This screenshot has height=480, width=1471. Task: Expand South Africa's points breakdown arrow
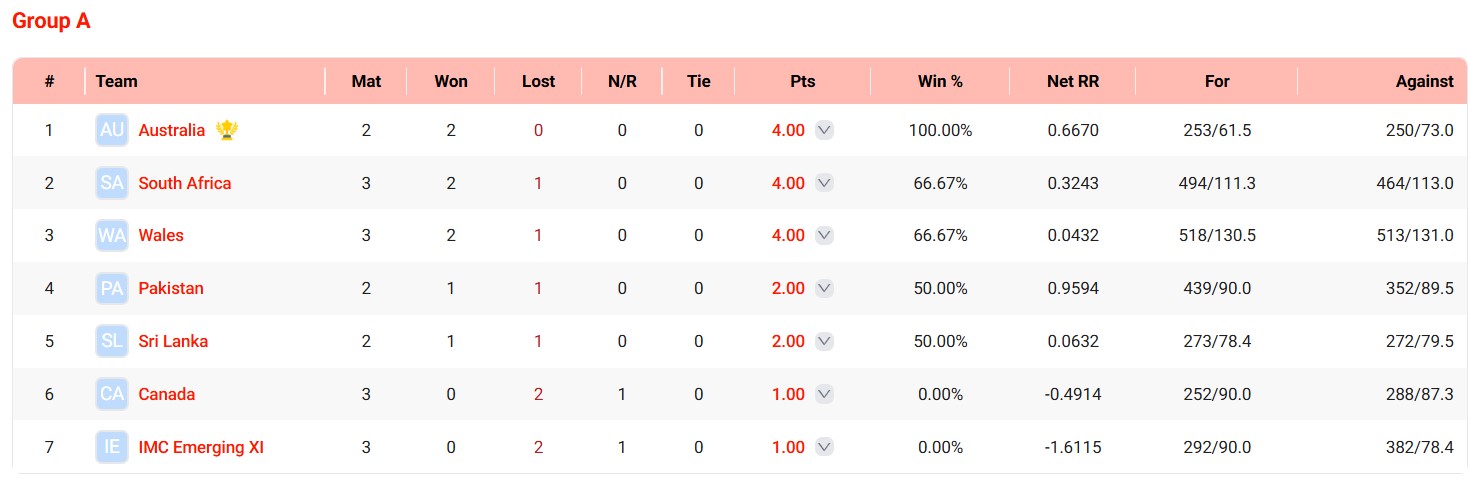824,183
